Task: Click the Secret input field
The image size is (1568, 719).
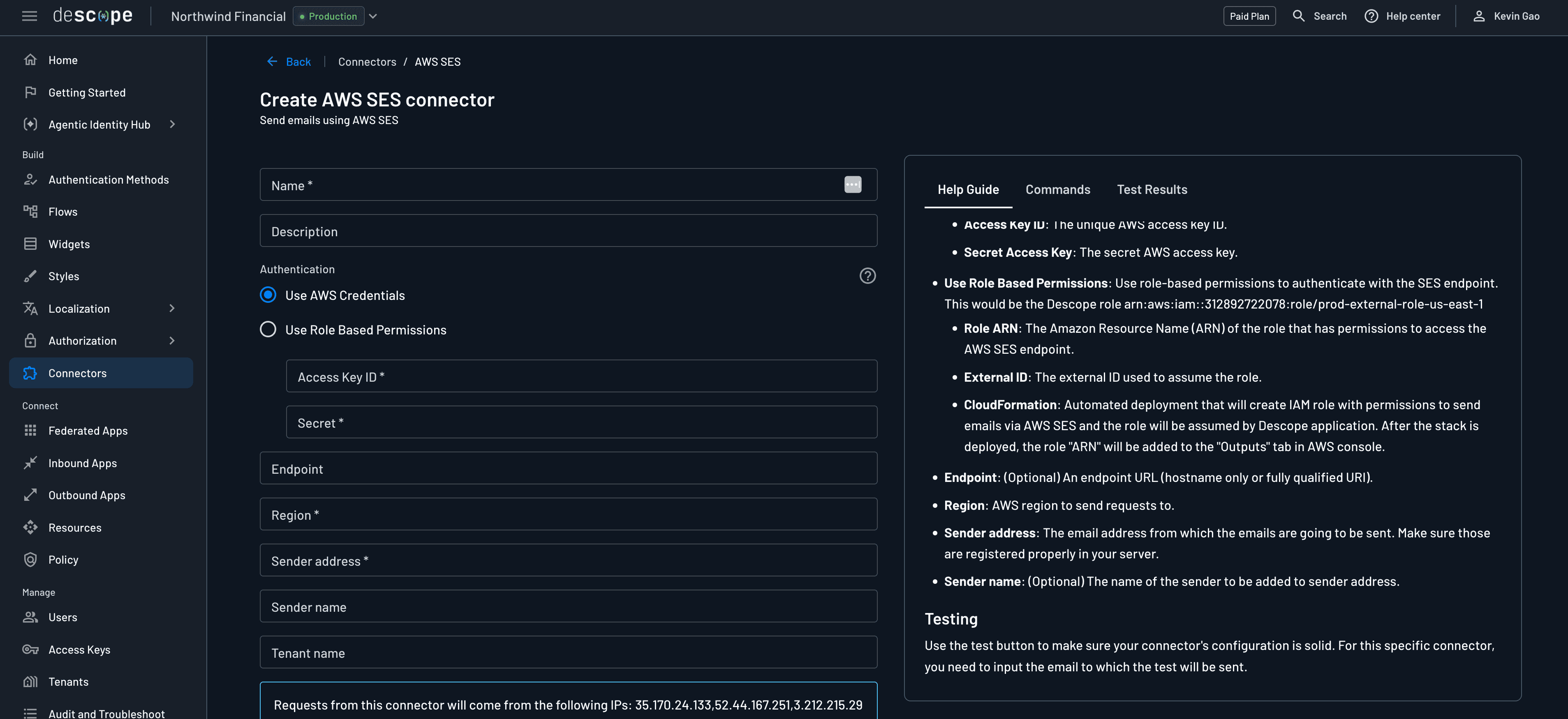Action: coord(581,422)
